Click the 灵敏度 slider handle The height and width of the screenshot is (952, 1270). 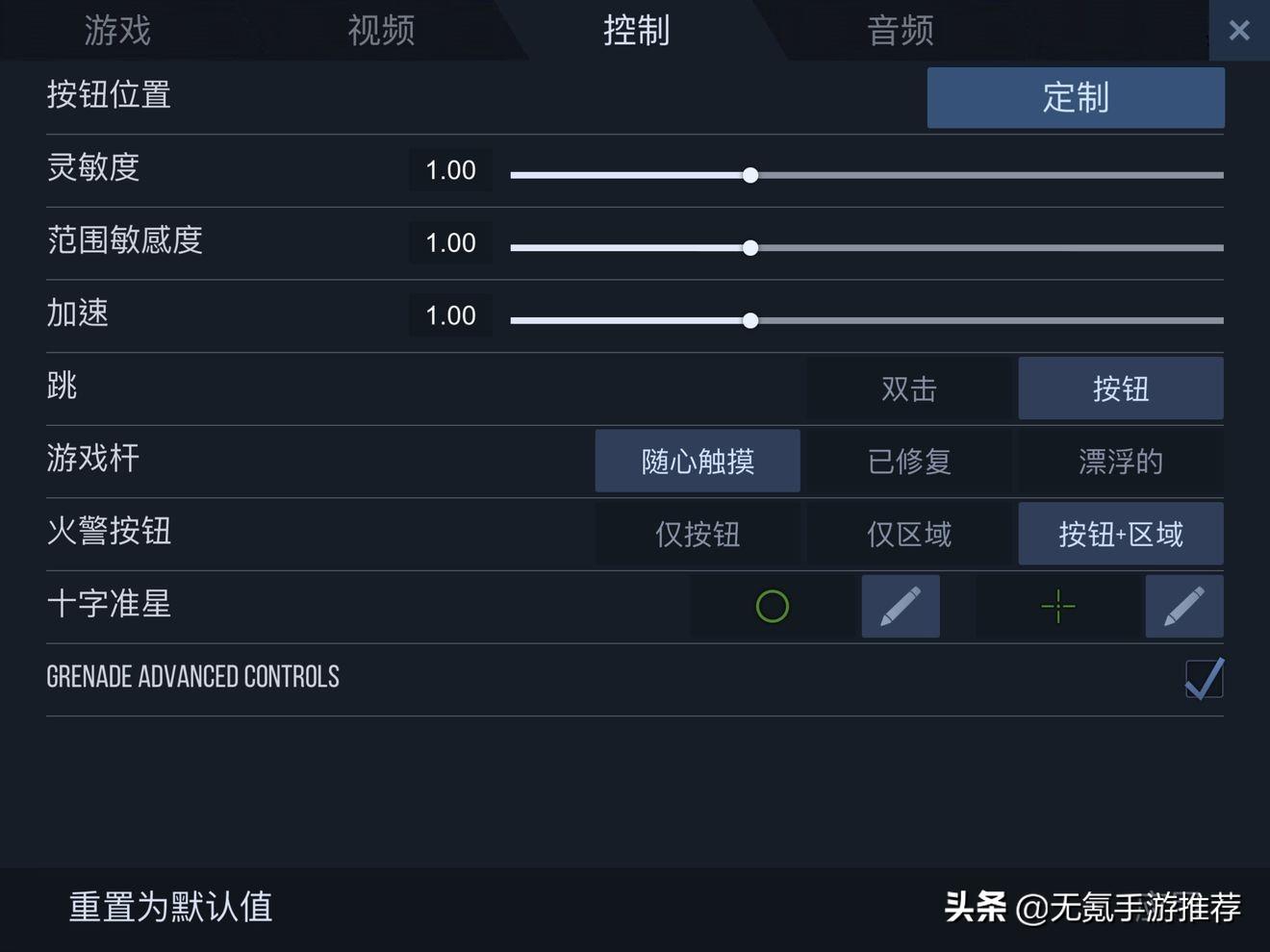tap(750, 175)
